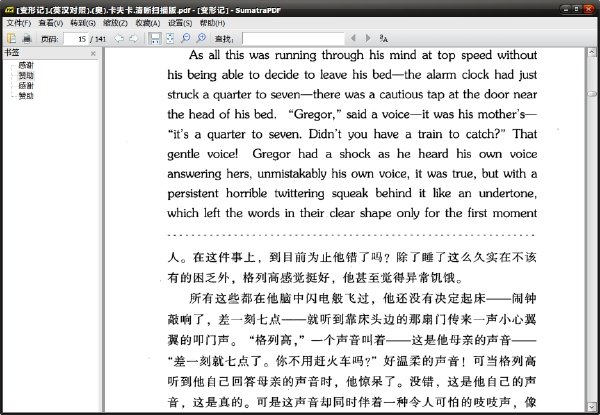The width and height of the screenshot is (600, 415).
Task: Click the 页码: label in toolbar
Action: [49, 39]
